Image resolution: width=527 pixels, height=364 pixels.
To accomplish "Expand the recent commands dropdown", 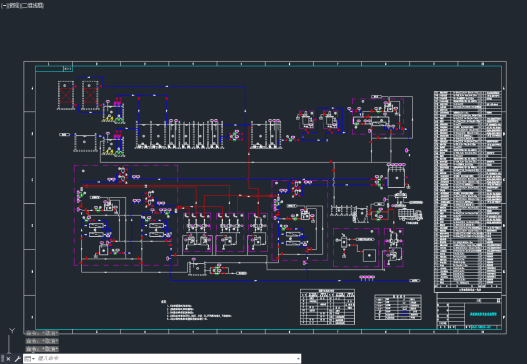I will (30, 359).
